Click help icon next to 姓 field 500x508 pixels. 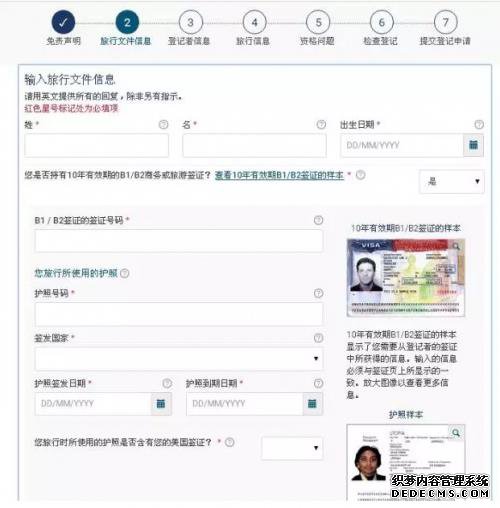coord(163,125)
